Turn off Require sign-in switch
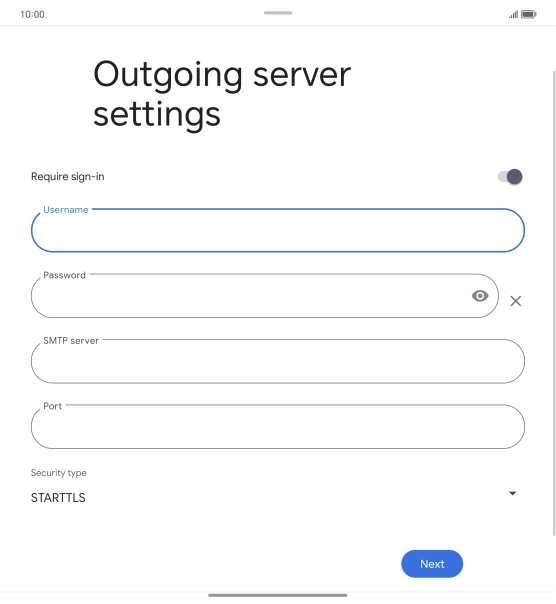The height and width of the screenshot is (604, 556). [x=510, y=177]
